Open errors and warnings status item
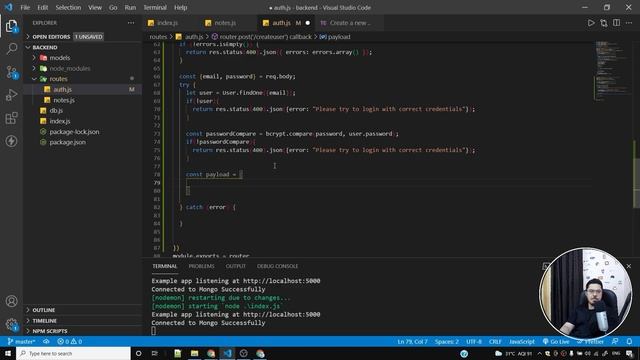 (x=70, y=342)
